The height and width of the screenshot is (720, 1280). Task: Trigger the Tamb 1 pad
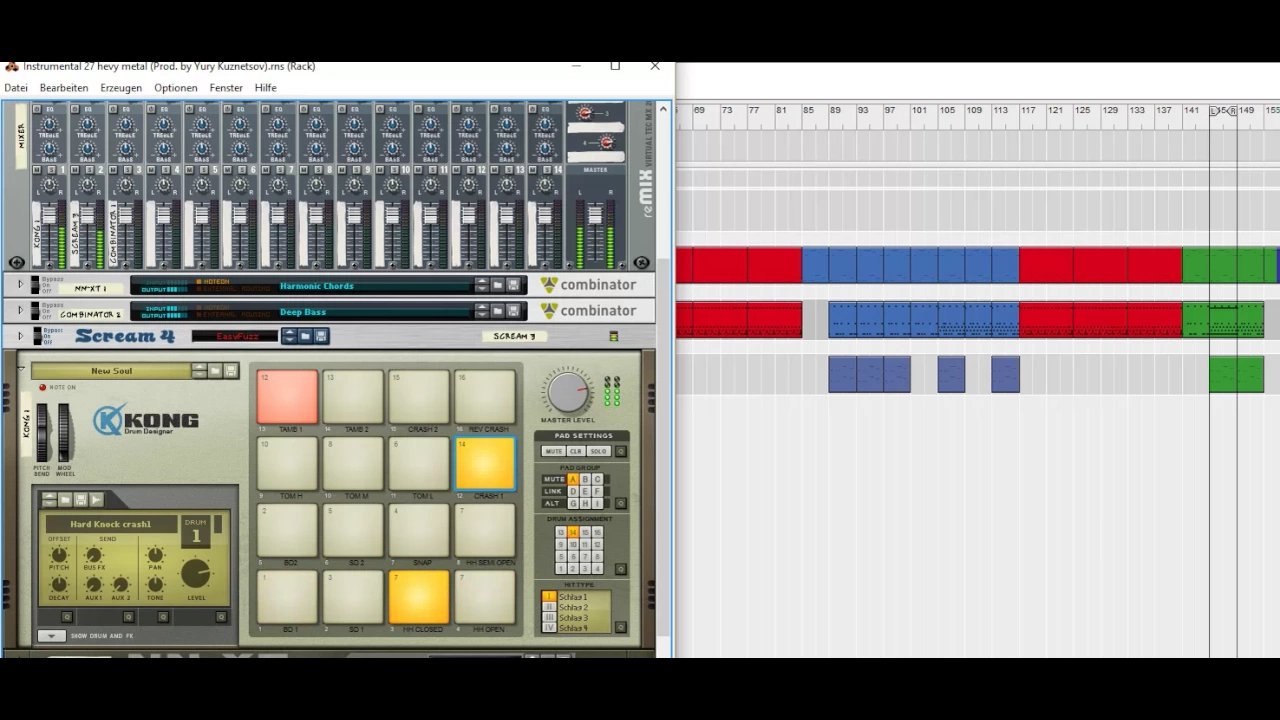coord(287,397)
